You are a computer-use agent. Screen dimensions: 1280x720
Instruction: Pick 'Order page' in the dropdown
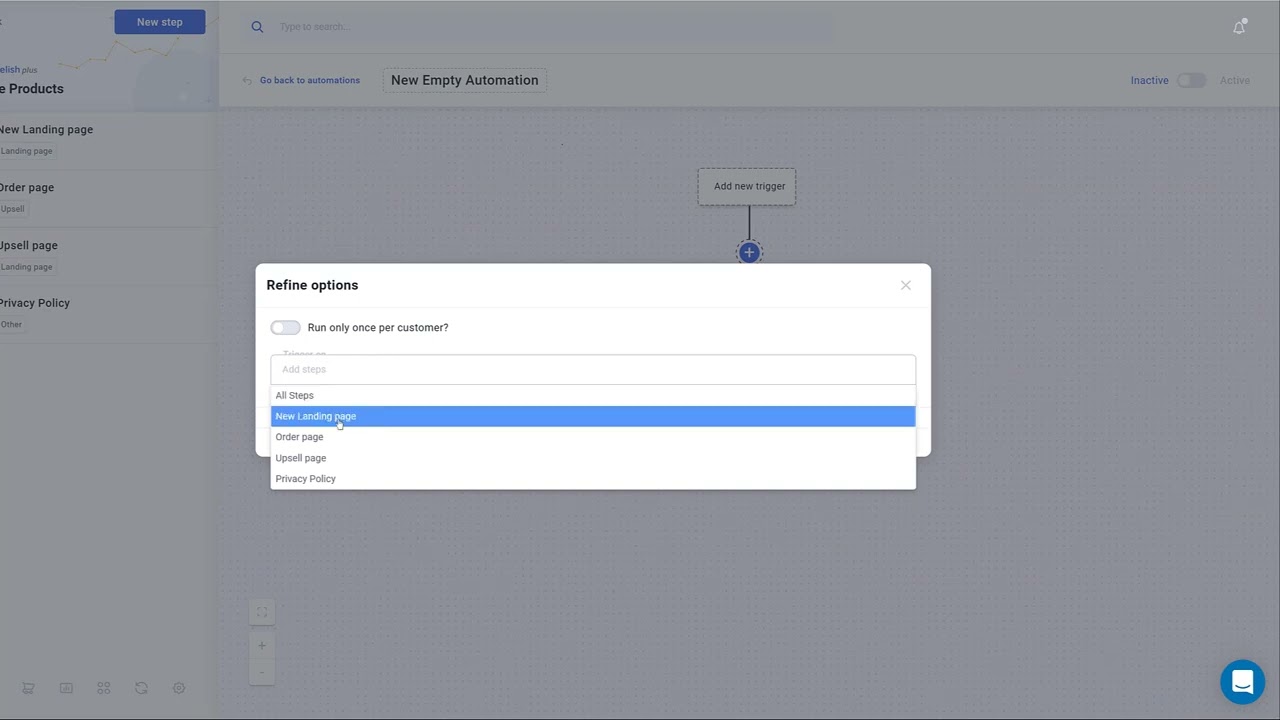300,437
